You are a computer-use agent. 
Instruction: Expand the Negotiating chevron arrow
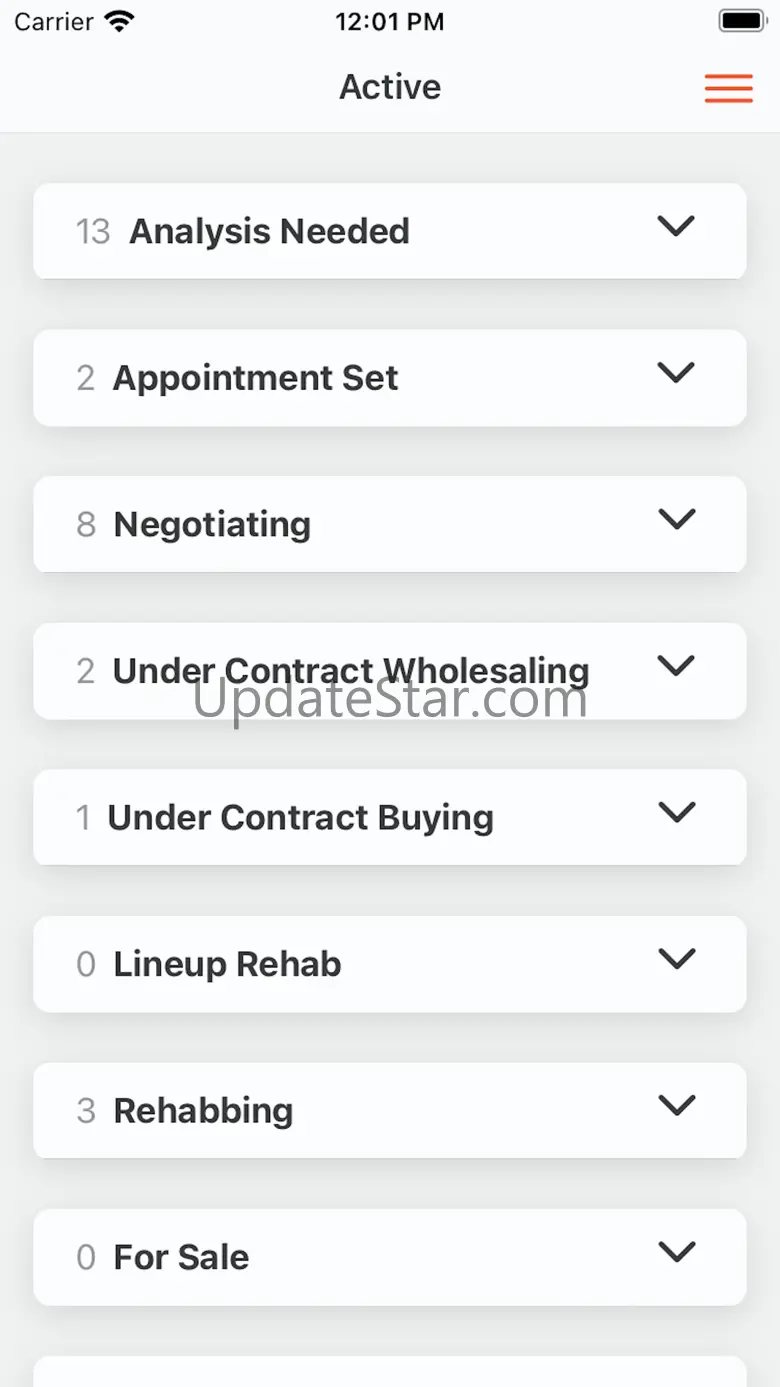pyautogui.click(x=676, y=519)
